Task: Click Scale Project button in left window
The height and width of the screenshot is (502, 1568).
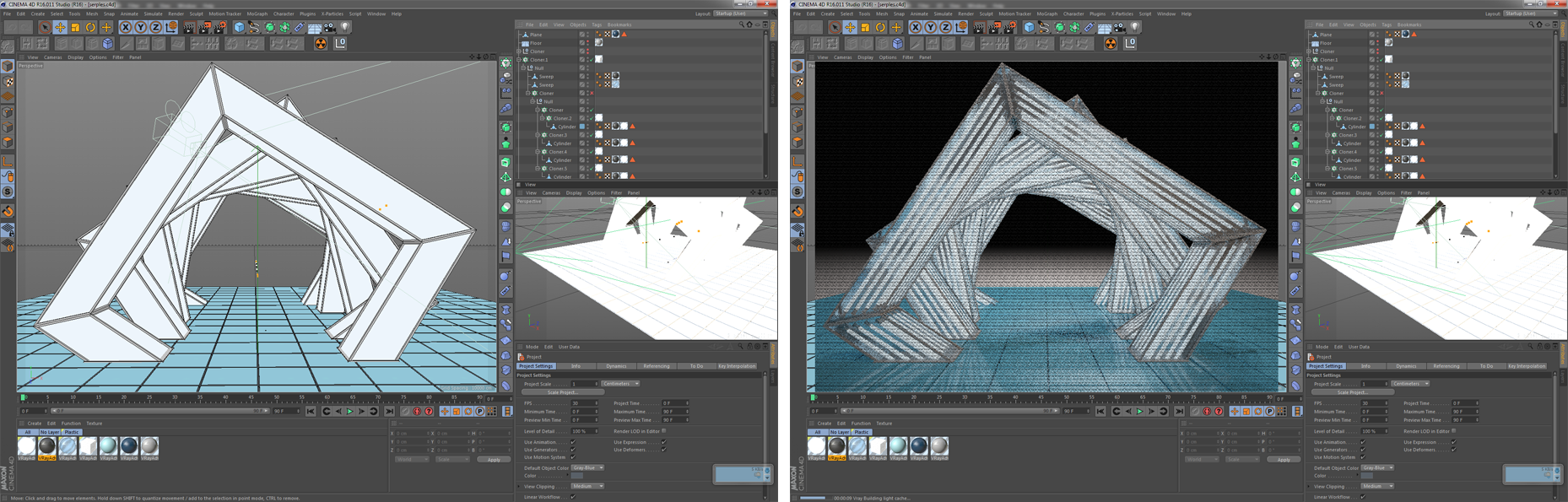Action: [x=562, y=392]
